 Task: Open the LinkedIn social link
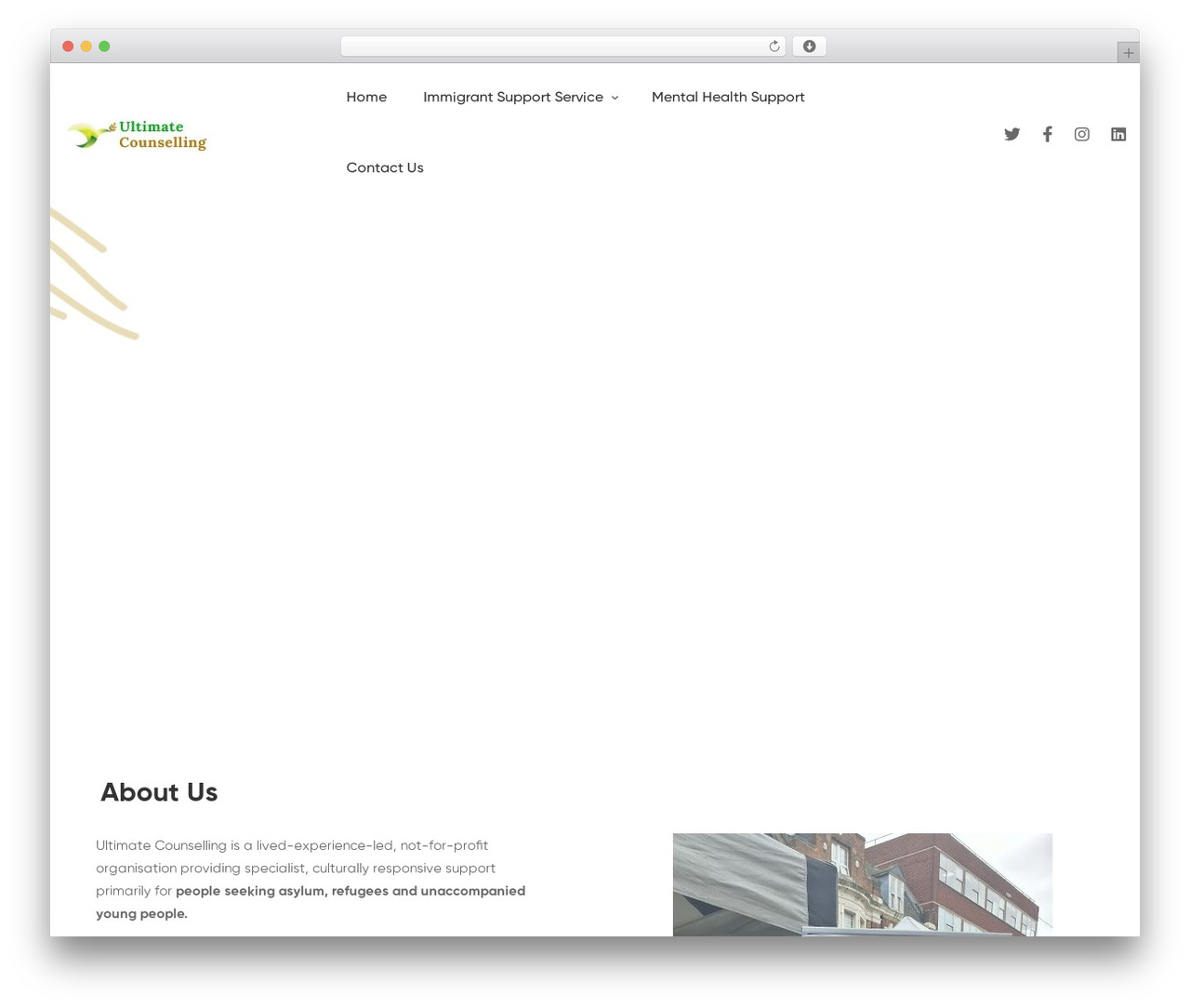tap(1118, 134)
